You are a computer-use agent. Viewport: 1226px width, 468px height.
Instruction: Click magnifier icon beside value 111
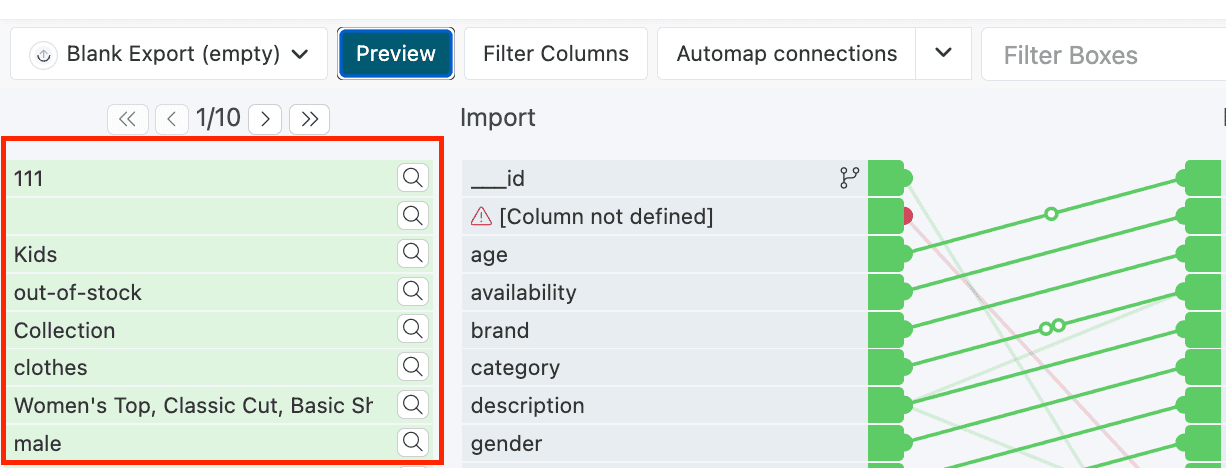coord(412,178)
